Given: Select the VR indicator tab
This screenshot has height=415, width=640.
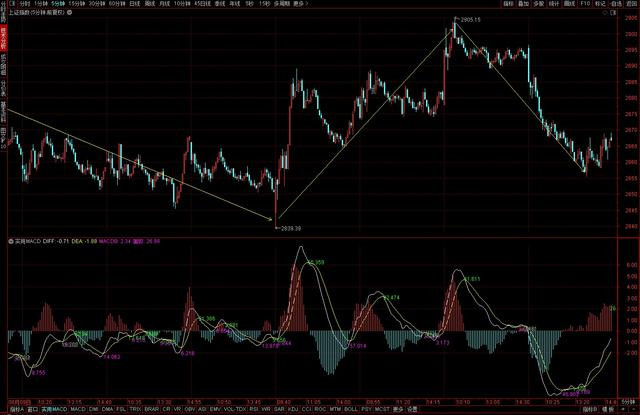Looking at the screenshot, I should tap(177, 409).
